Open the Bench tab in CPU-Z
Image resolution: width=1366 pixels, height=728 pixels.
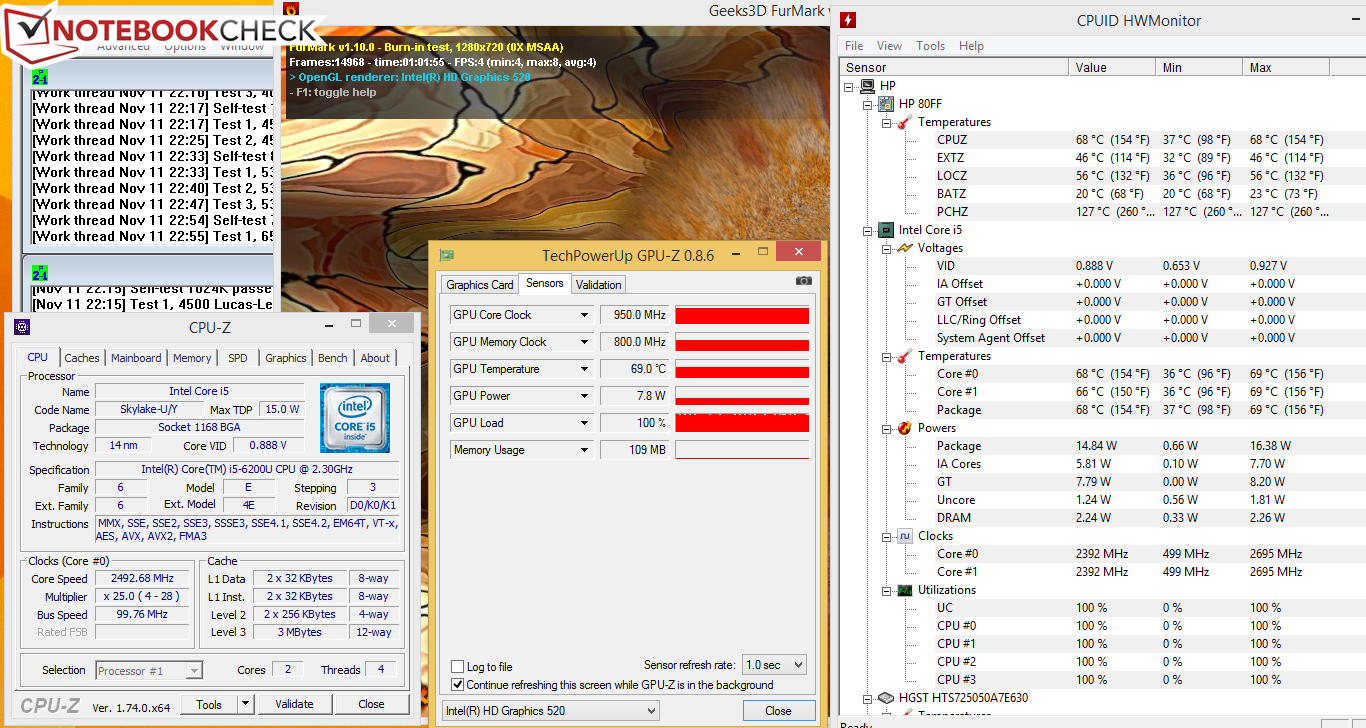tap(333, 358)
